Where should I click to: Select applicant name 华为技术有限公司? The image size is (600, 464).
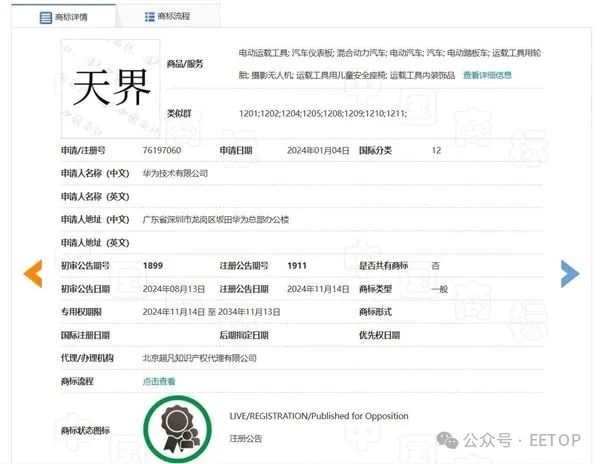pos(175,173)
